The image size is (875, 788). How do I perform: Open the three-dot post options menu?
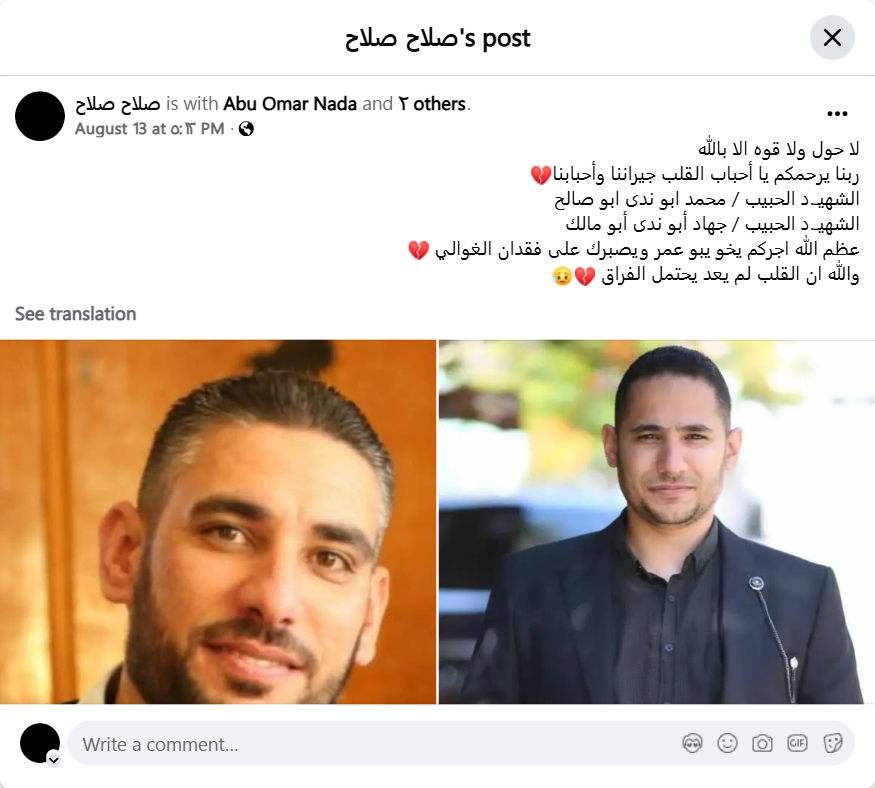(837, 114)
